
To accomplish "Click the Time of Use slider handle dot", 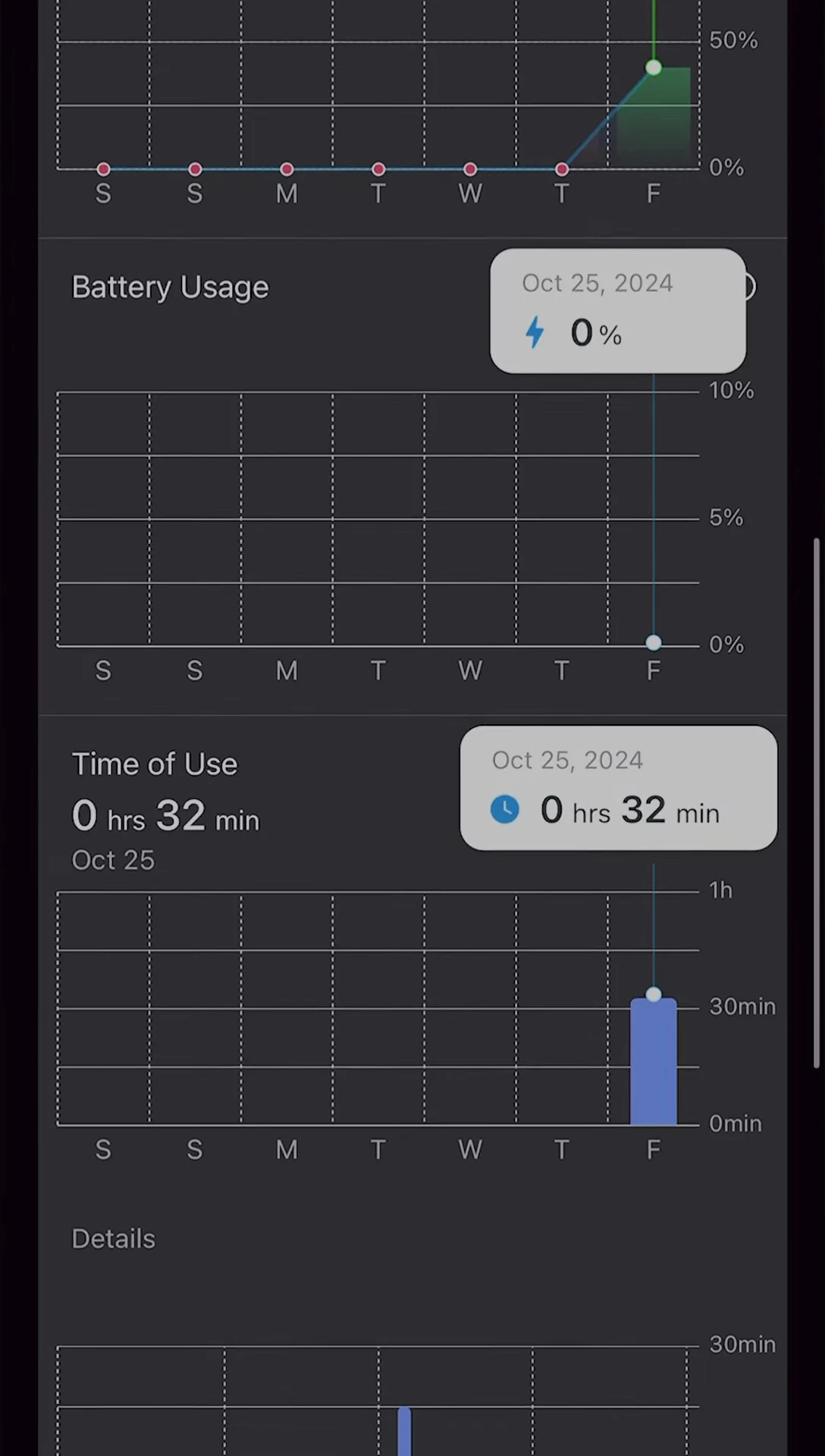I will 654,994.
